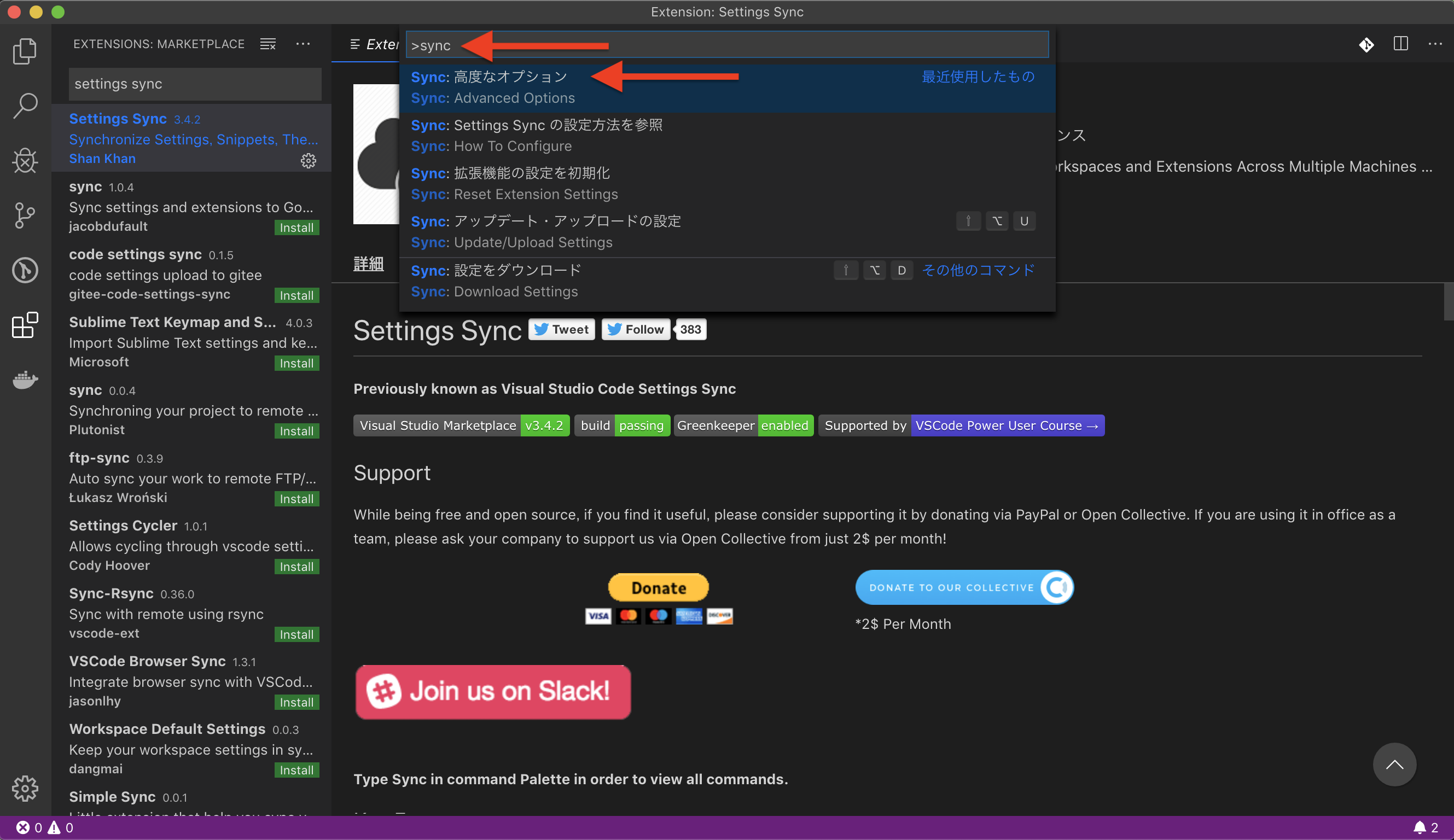This screenshot has width=1454, height=840.
Task: Install VSCode Browser Sync extension
Action: [x=296, y=702]
